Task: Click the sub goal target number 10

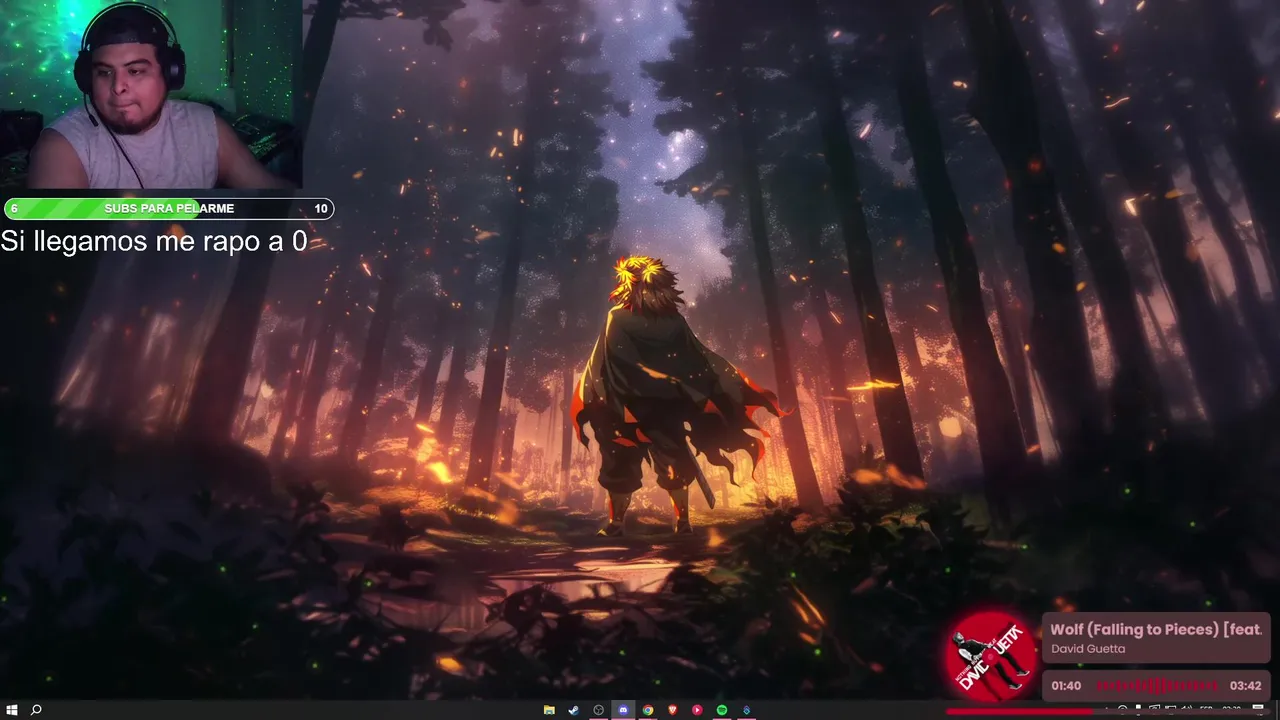Action: [x=321, y=208]
